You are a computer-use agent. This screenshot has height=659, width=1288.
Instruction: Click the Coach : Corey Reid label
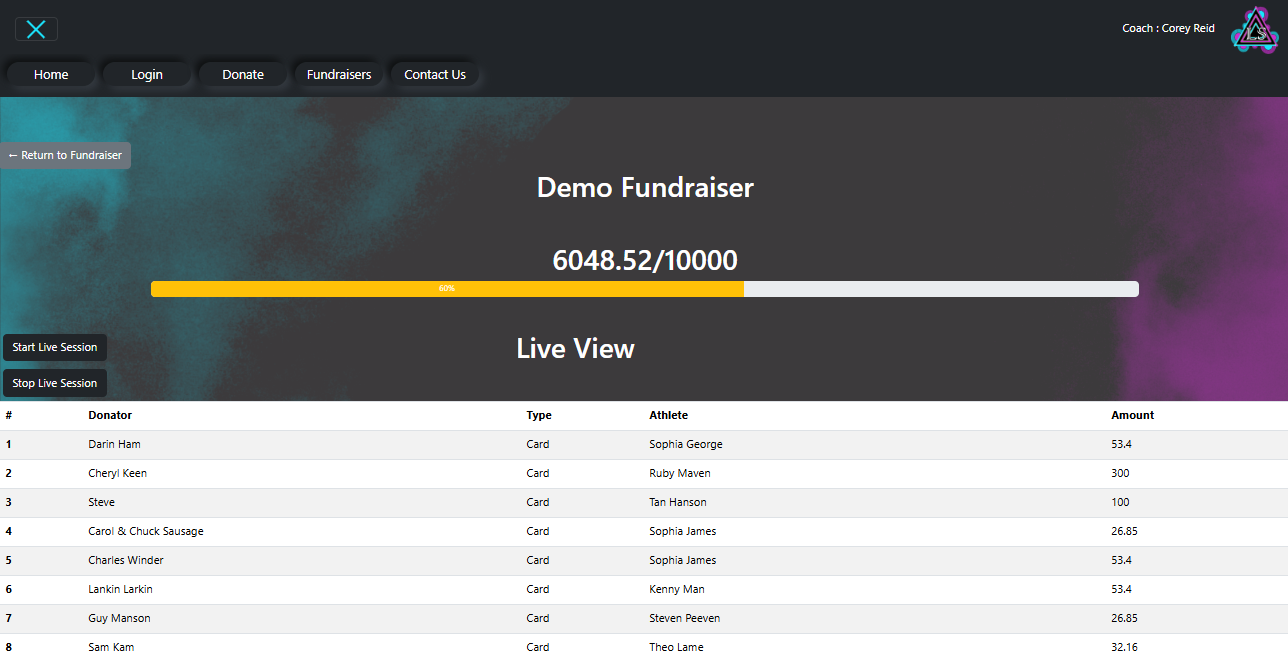[x=1168, y=29]
